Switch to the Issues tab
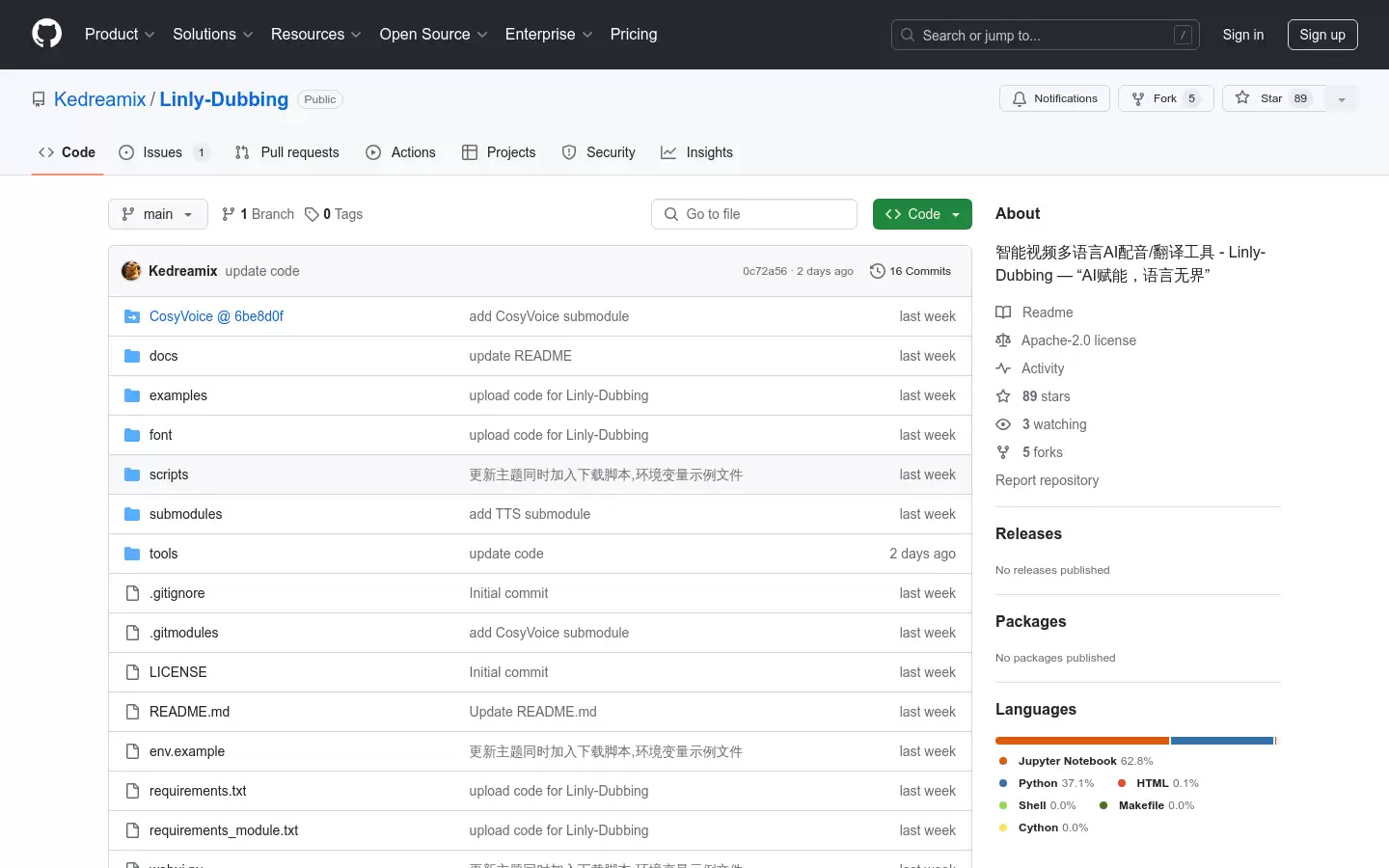Image resolution: width=1389 pixels, height=868 pixels. click(x=162, y=152)
